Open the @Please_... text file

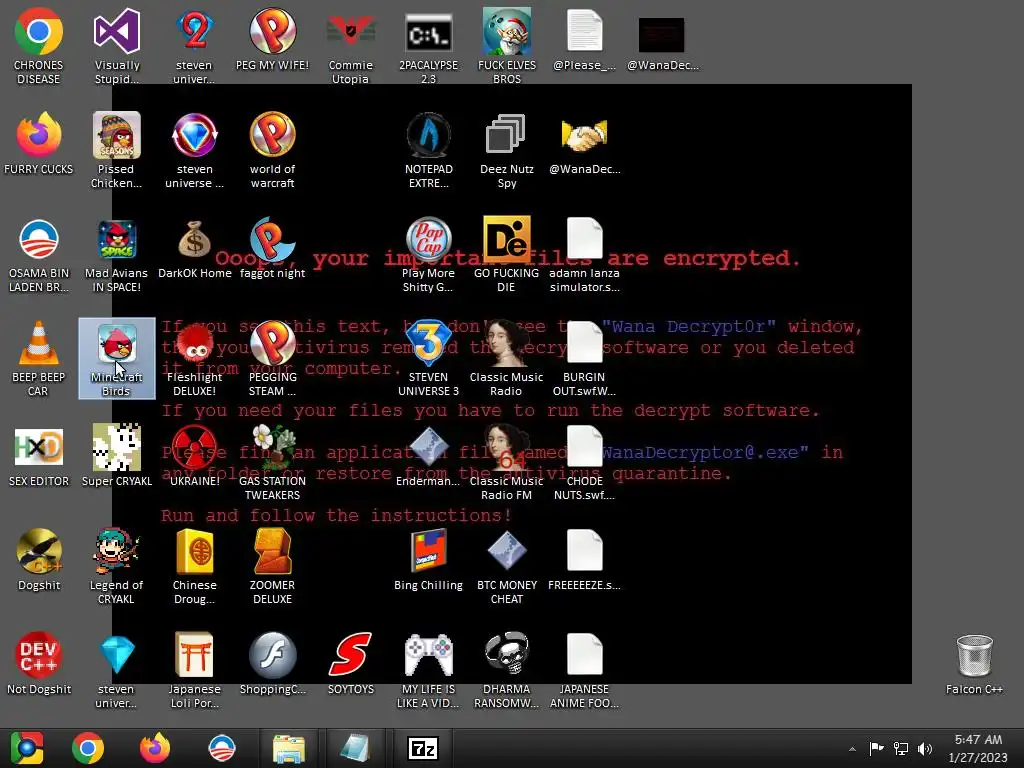584,31
